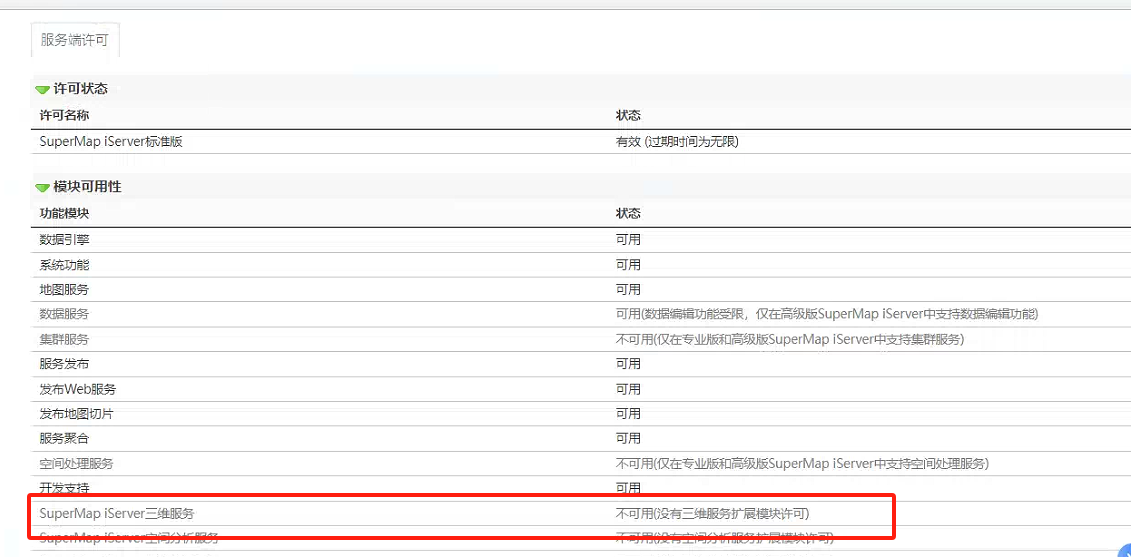Screen dimensions: 1131x557
Task: Click the 可用 status of 数据引擎
Action: 628,240
